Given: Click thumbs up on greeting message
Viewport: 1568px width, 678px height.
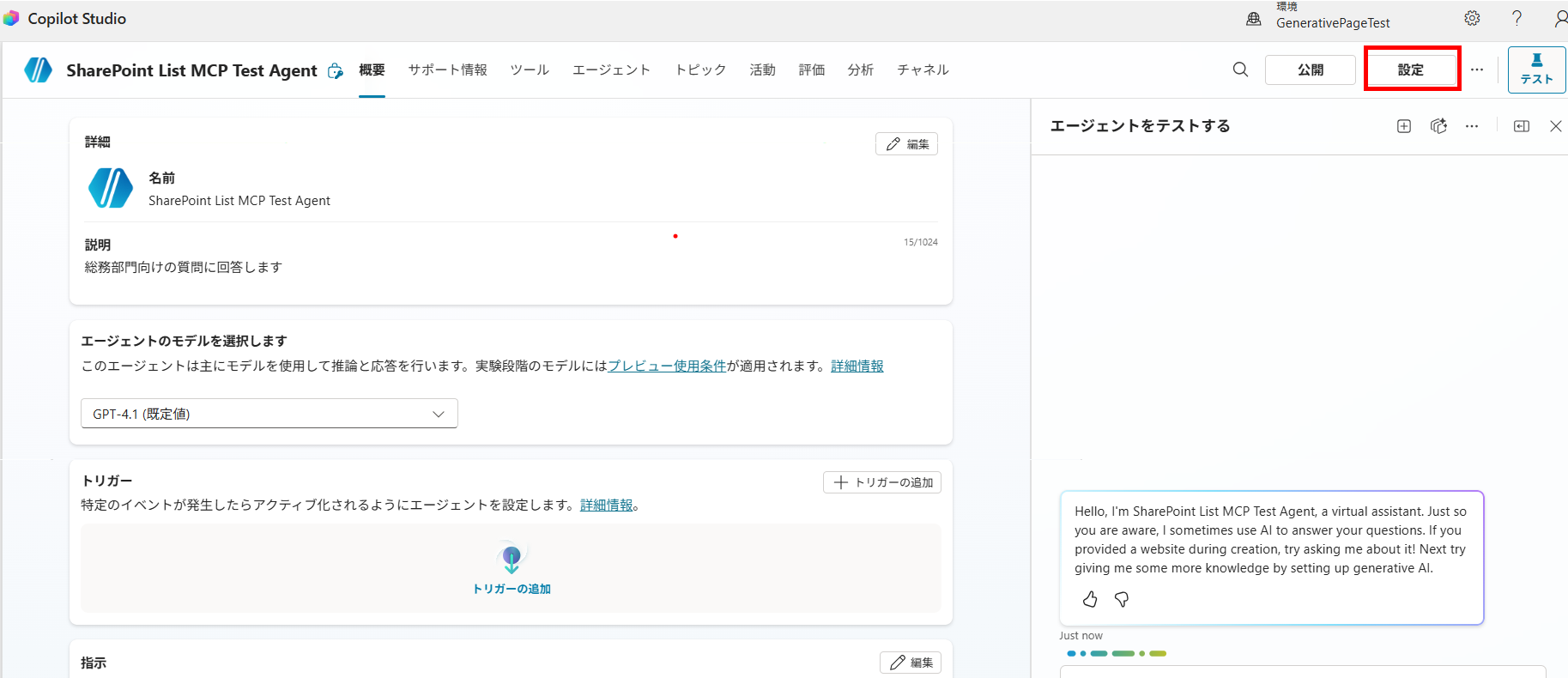Looking at the screenshot, I should [1090, 599].
